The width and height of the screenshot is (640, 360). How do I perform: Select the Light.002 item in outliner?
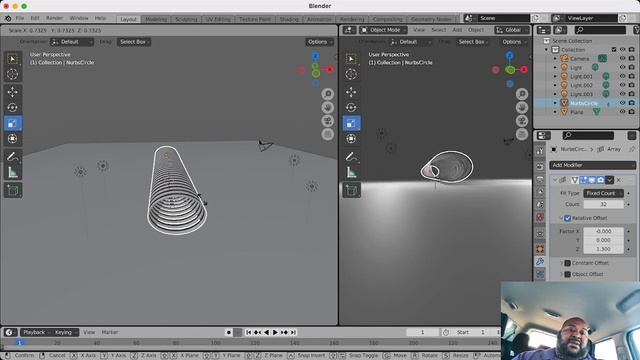coord(581,85)
